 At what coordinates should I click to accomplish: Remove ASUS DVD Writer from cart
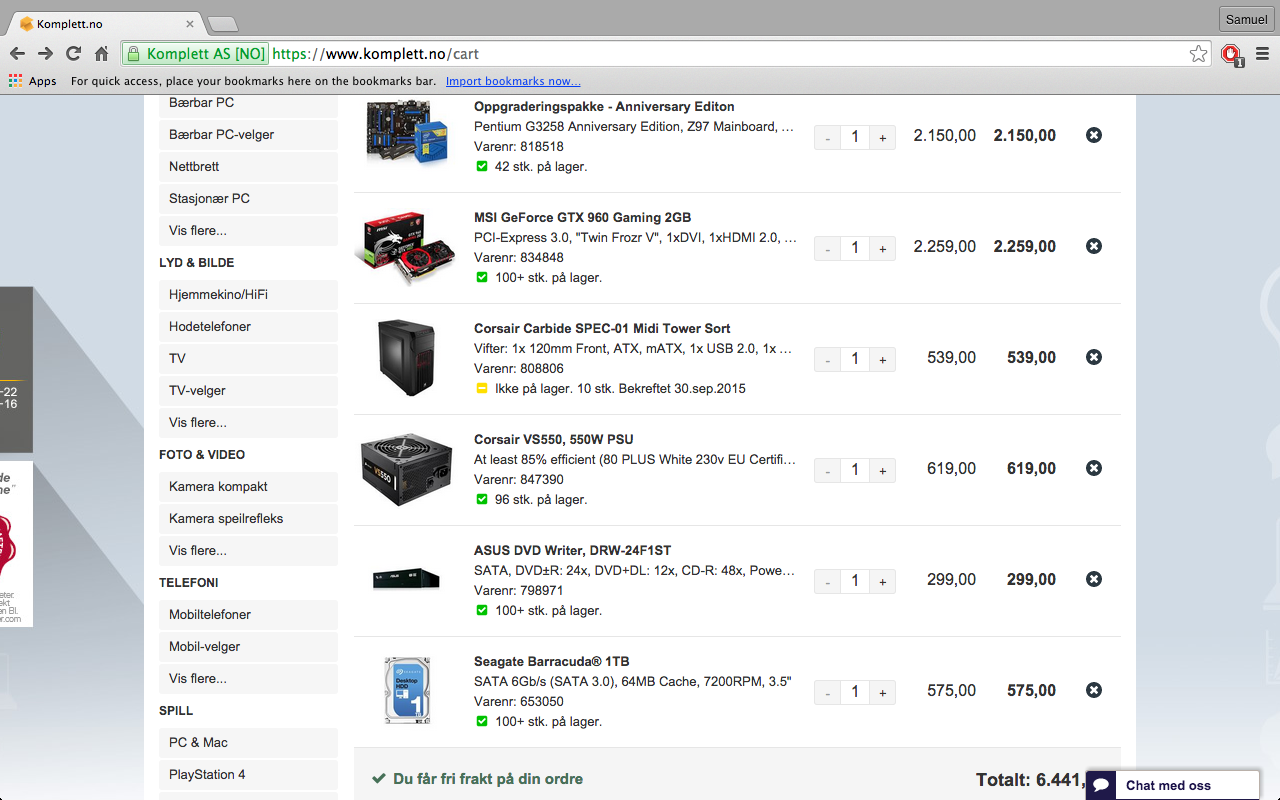pos(1094,579)
